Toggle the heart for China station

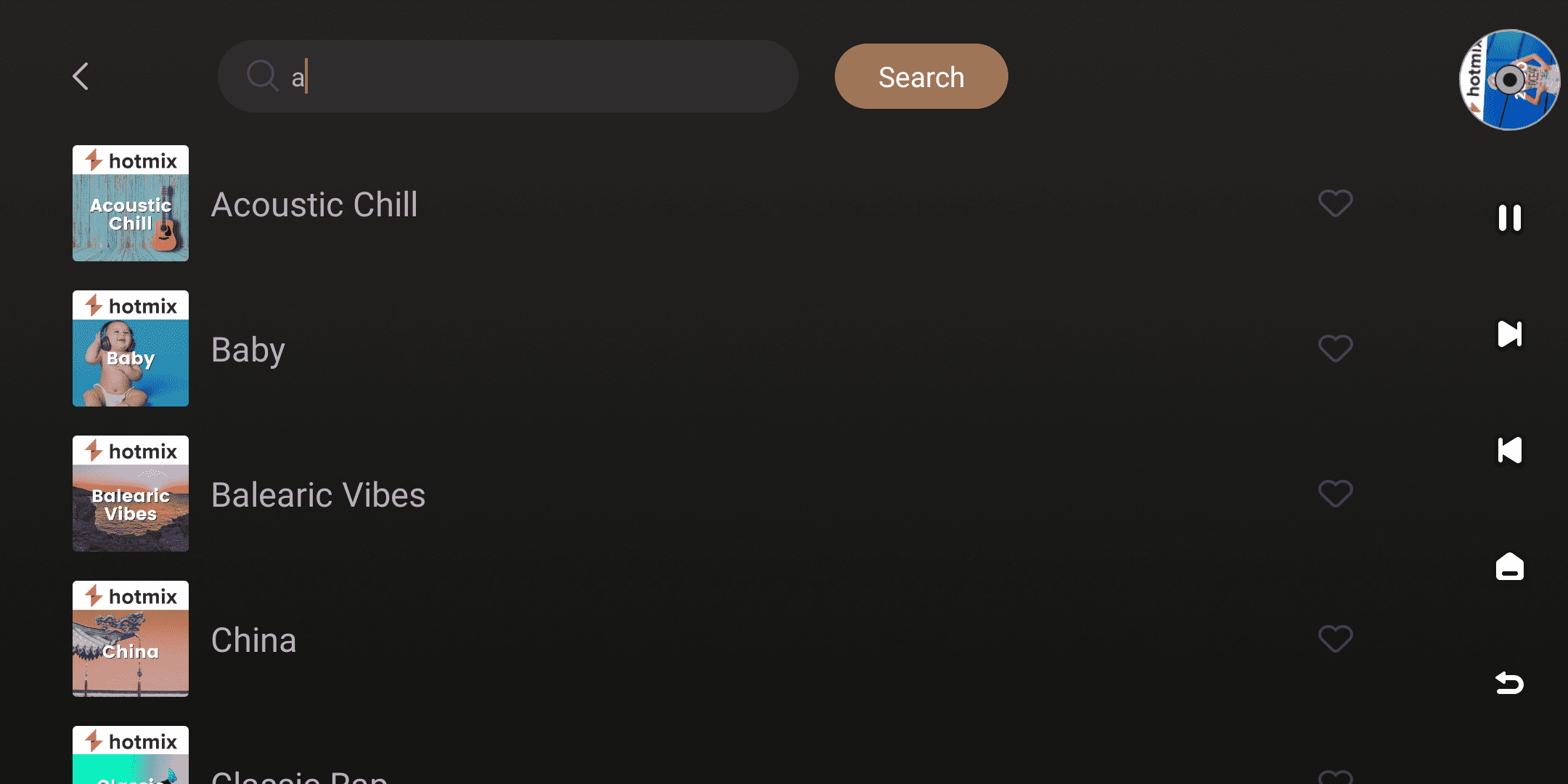1335,639
